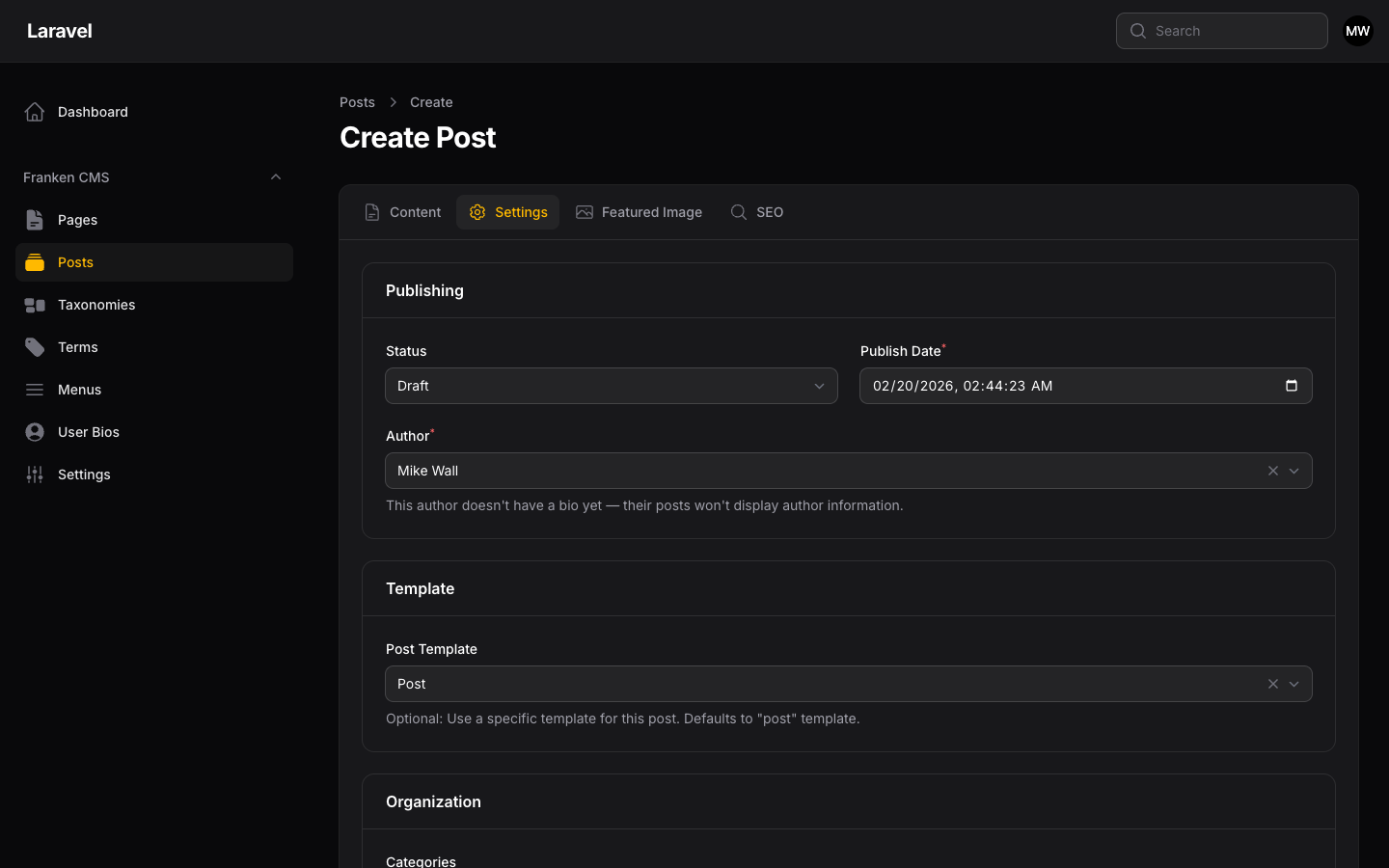
Task: Clear the Mike Wall author selection
Action: [x=1272, y=471]
